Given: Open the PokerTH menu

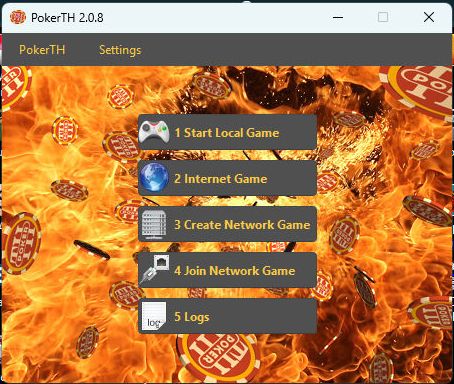Looking at the screenshot, I should coord(42,50).
